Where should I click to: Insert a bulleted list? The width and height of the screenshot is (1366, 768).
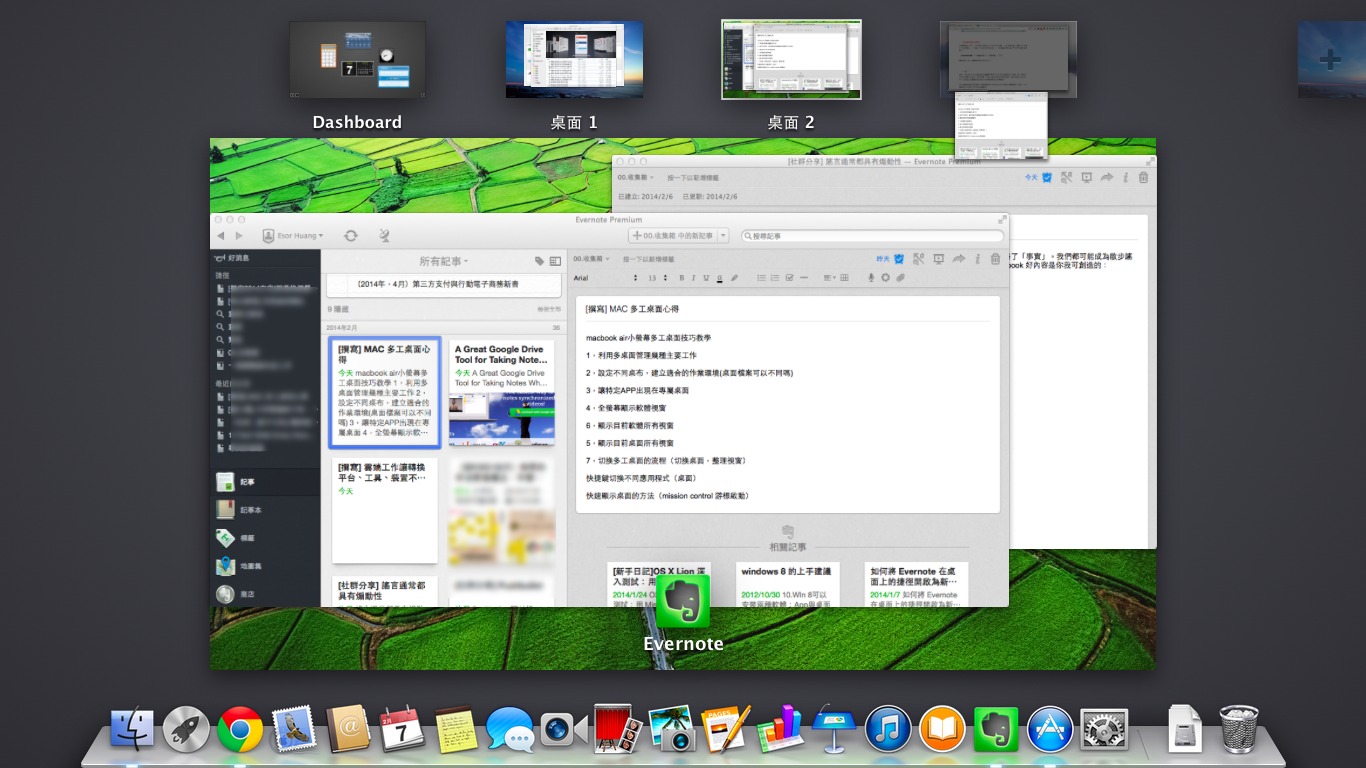click(761, 278)
